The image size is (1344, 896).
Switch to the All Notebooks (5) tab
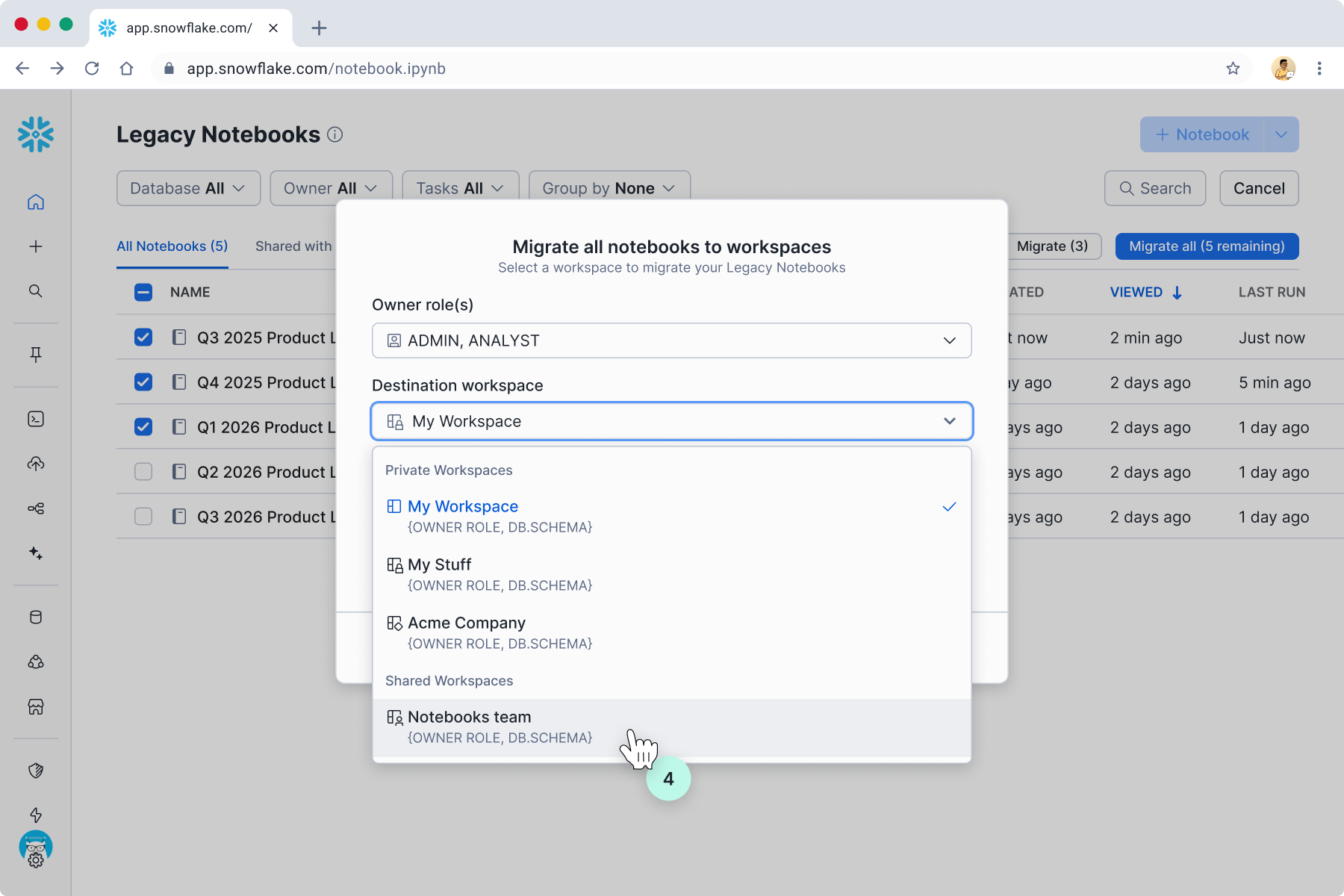[x=172, y=246]
